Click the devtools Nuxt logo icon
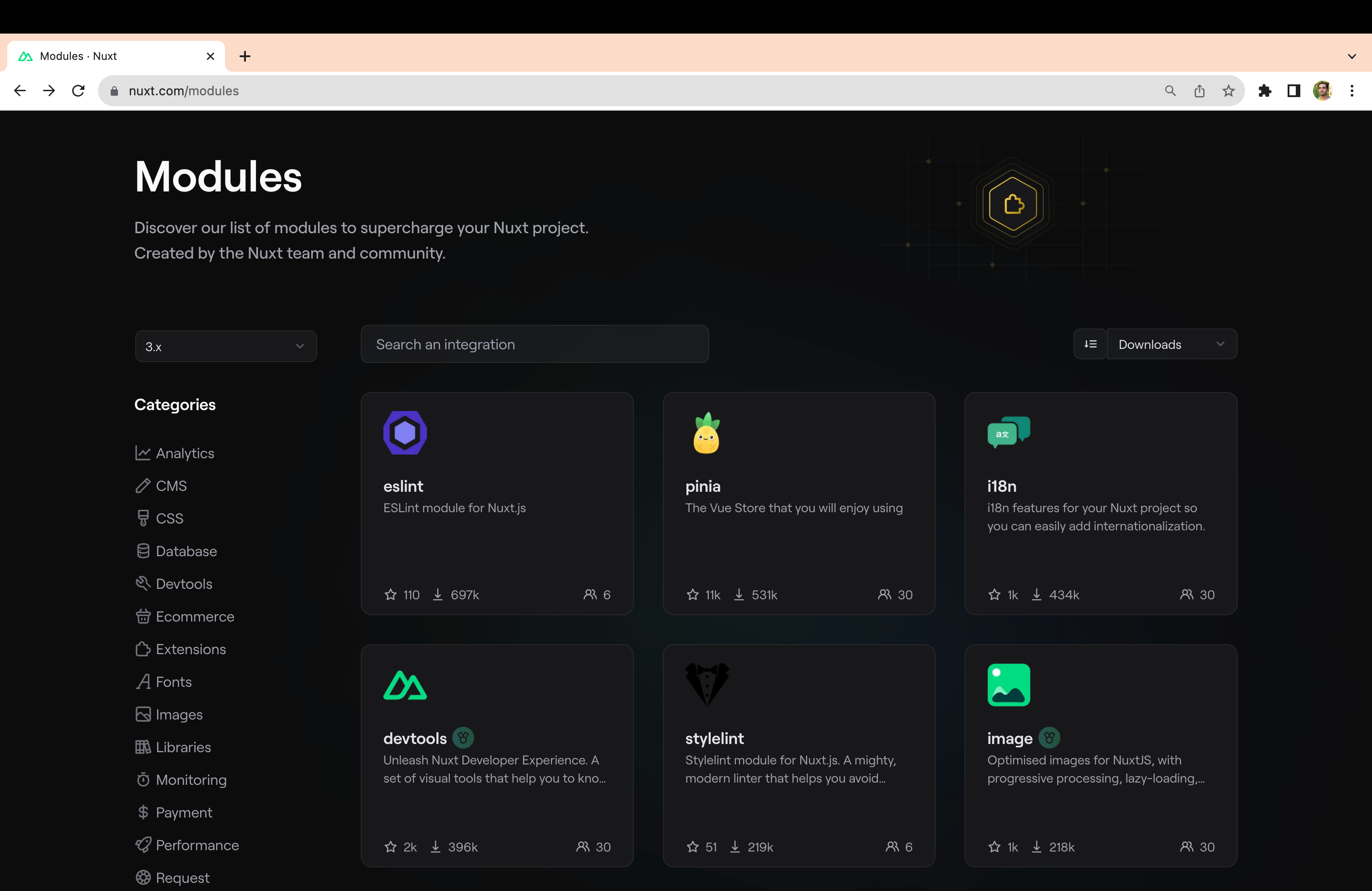 tap(405, 685)
